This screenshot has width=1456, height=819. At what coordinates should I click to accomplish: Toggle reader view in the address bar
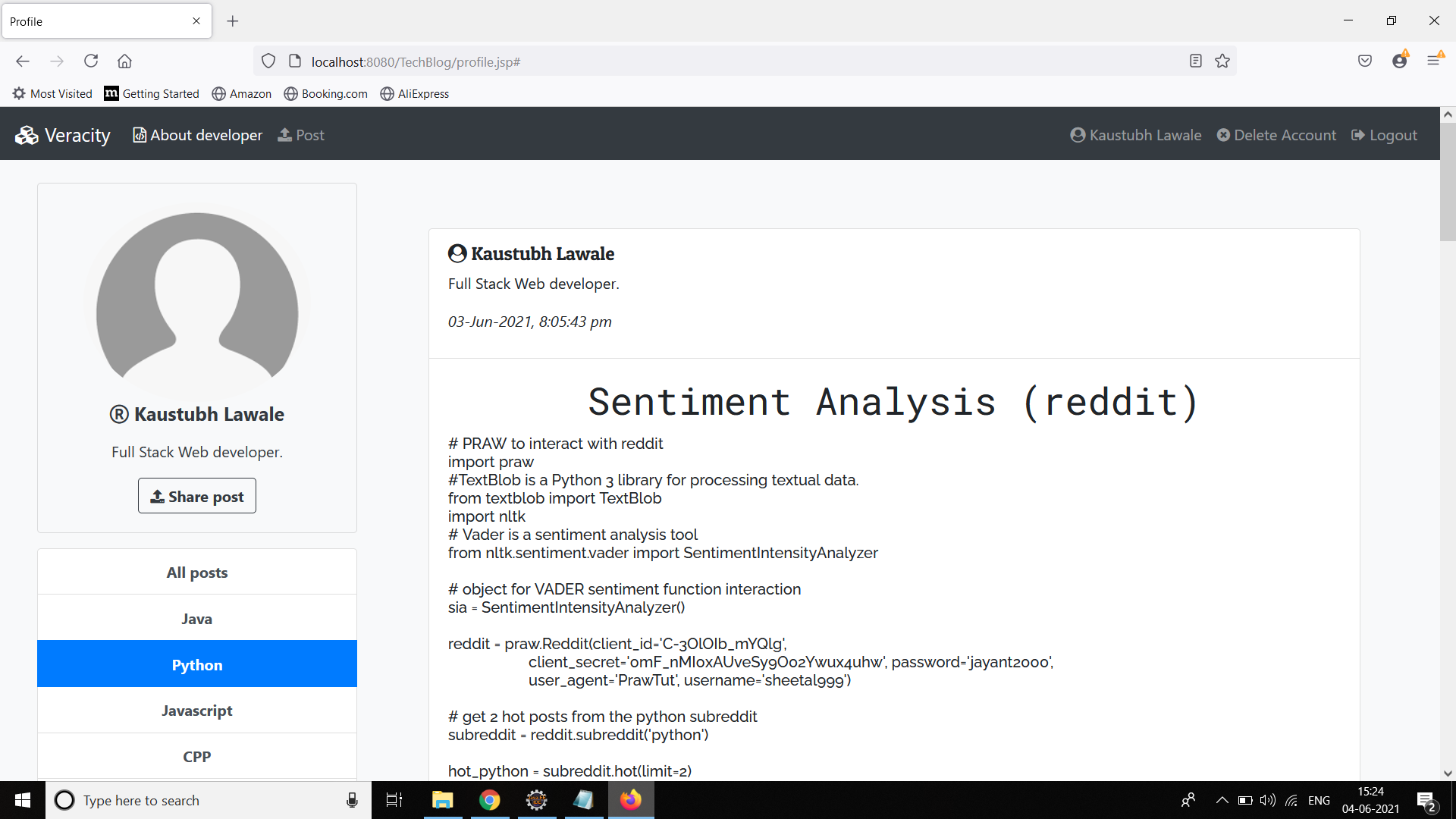pyautogui.click(x=1195, y=61)
